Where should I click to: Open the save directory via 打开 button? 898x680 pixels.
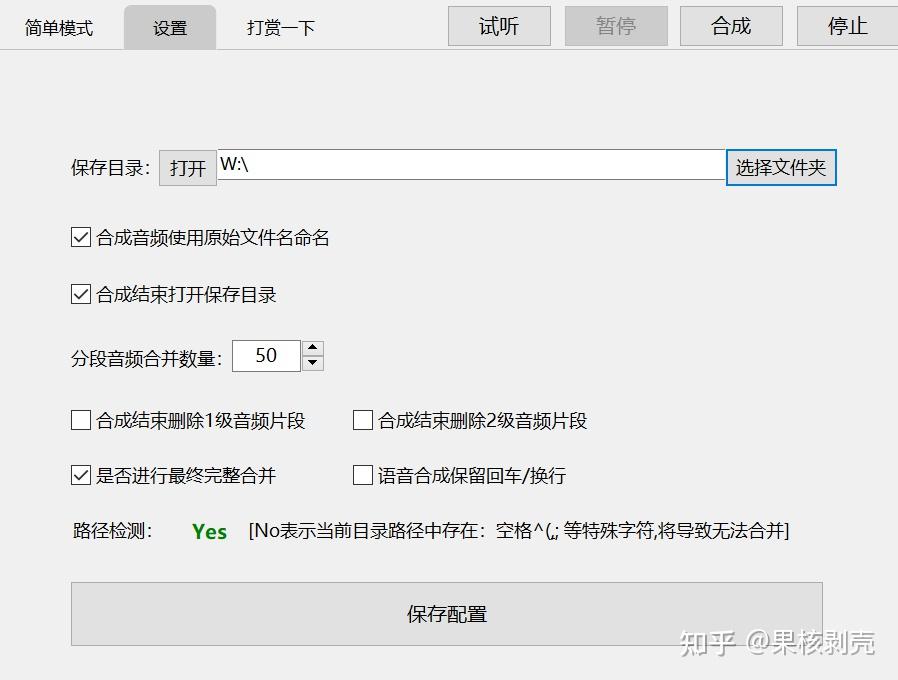pos(187,167)
